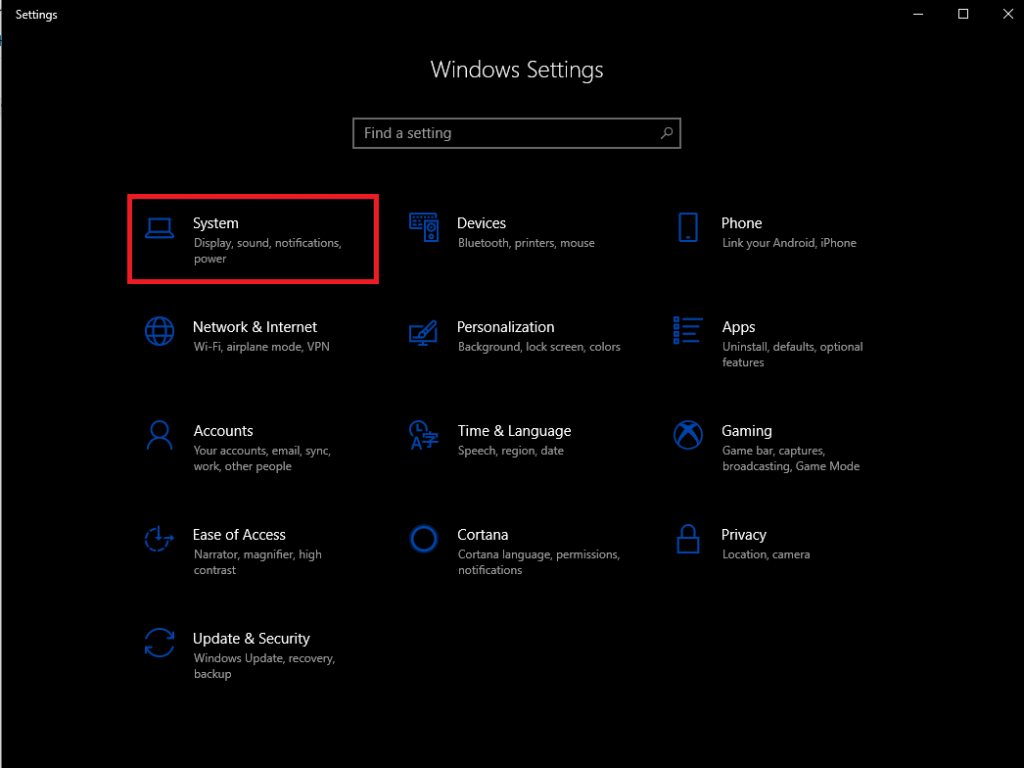The width and height of the screenshot is (1024, 768).
Task: Open Gaming settings label
Action: coord(746,431)
